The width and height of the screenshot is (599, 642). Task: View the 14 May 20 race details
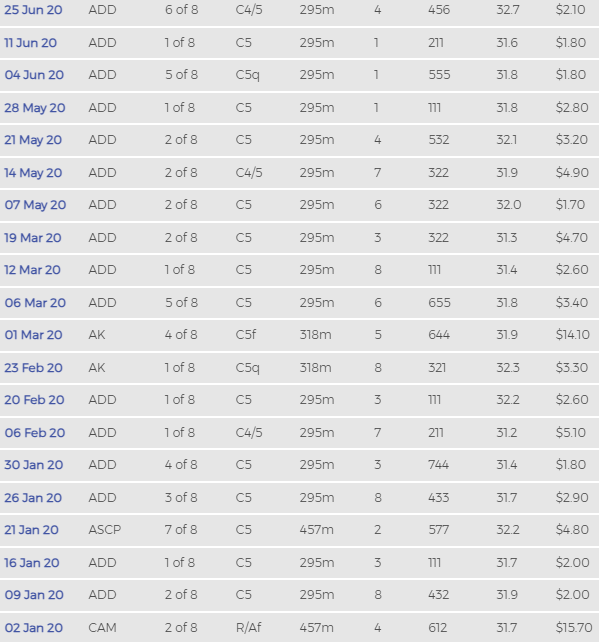pos(33,173)
